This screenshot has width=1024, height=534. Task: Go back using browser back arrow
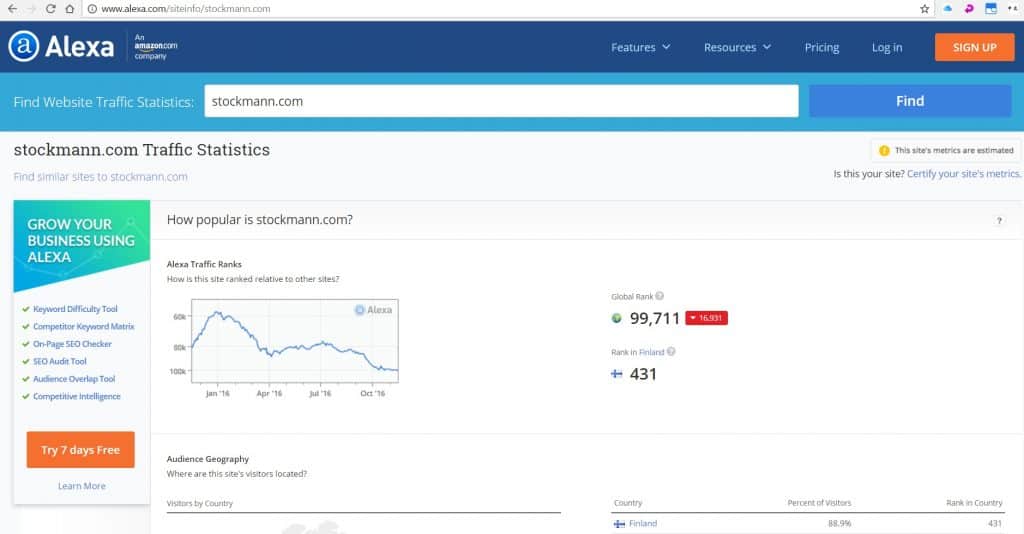tap(12, 8)
